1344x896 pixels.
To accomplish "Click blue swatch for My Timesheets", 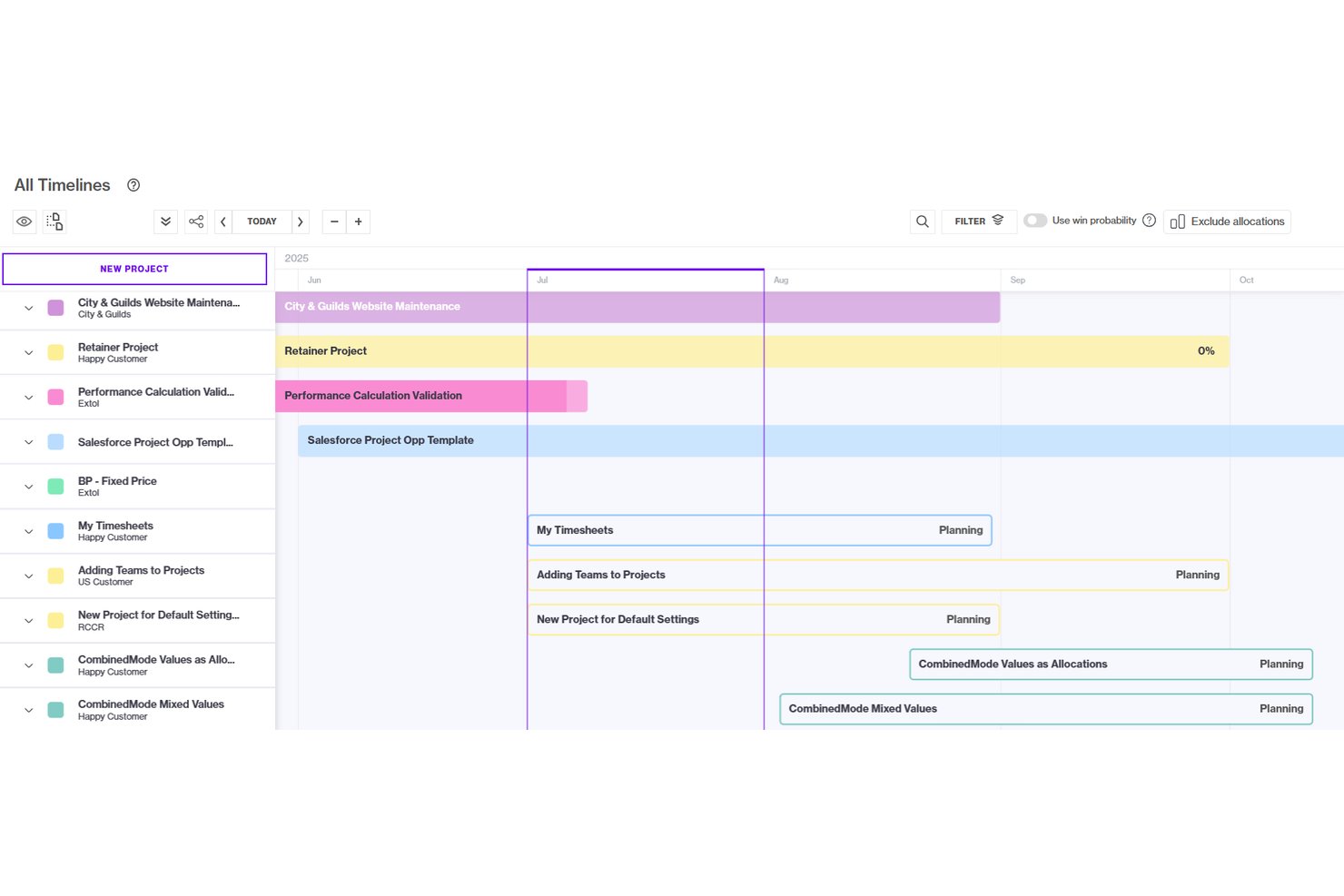I will click(x=55, y=531).
